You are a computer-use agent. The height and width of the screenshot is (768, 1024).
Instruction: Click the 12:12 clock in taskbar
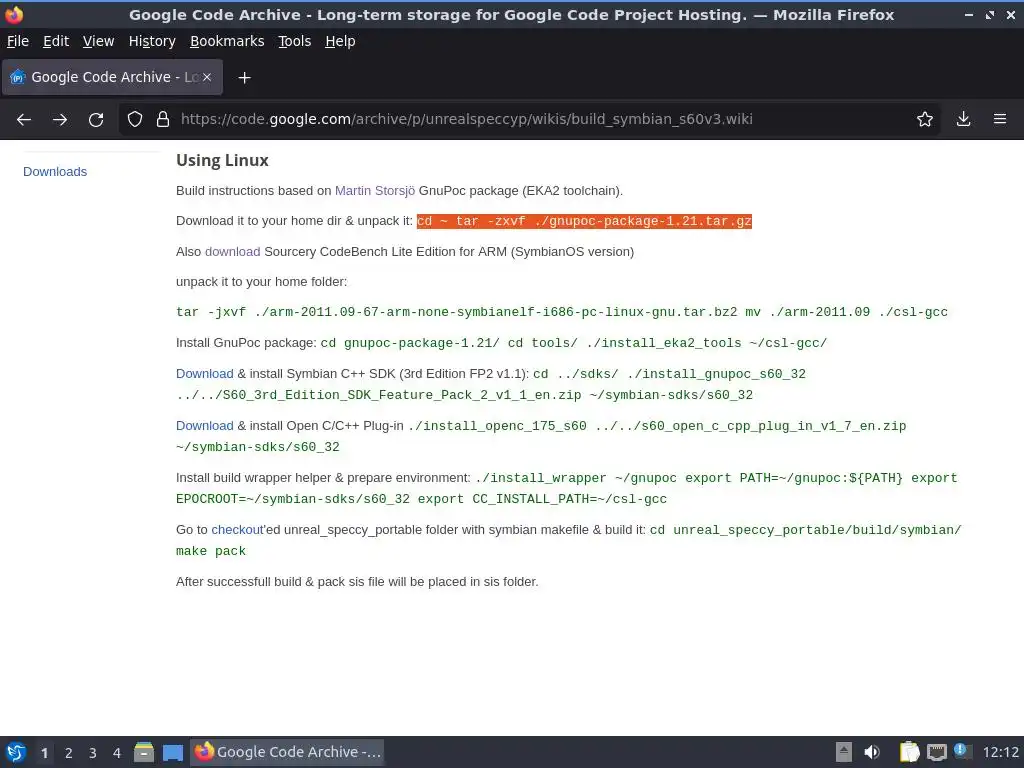coord(1000,752)
